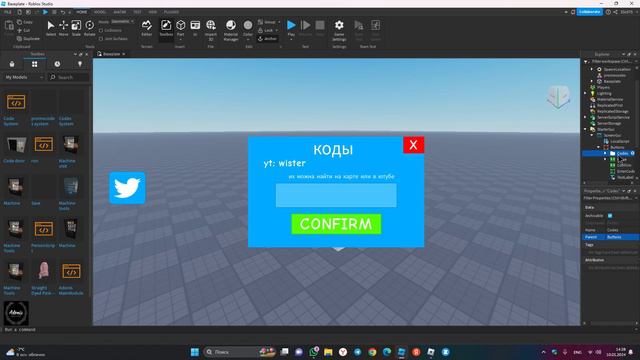Image resolution: width=640 pixels, height=360 pixels.
Task: Select Lighting in Explorer
Action: coord(604,93)
